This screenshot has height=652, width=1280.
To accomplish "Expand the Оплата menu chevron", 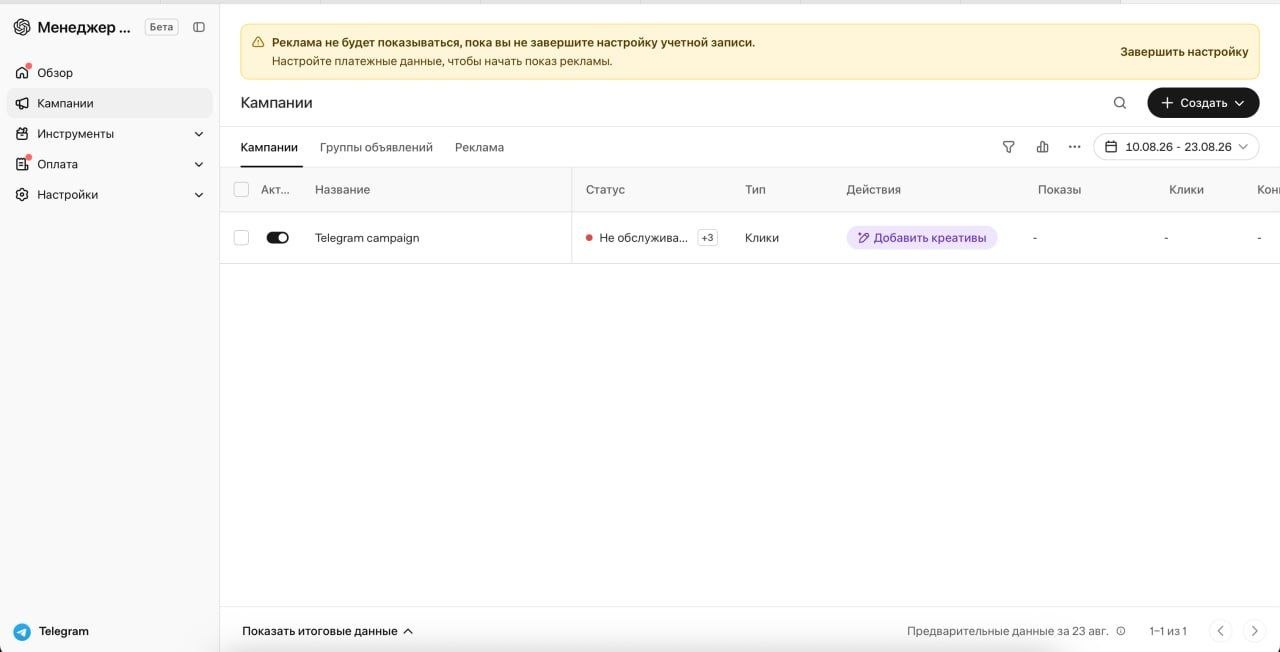I will (x=199, y=164).
